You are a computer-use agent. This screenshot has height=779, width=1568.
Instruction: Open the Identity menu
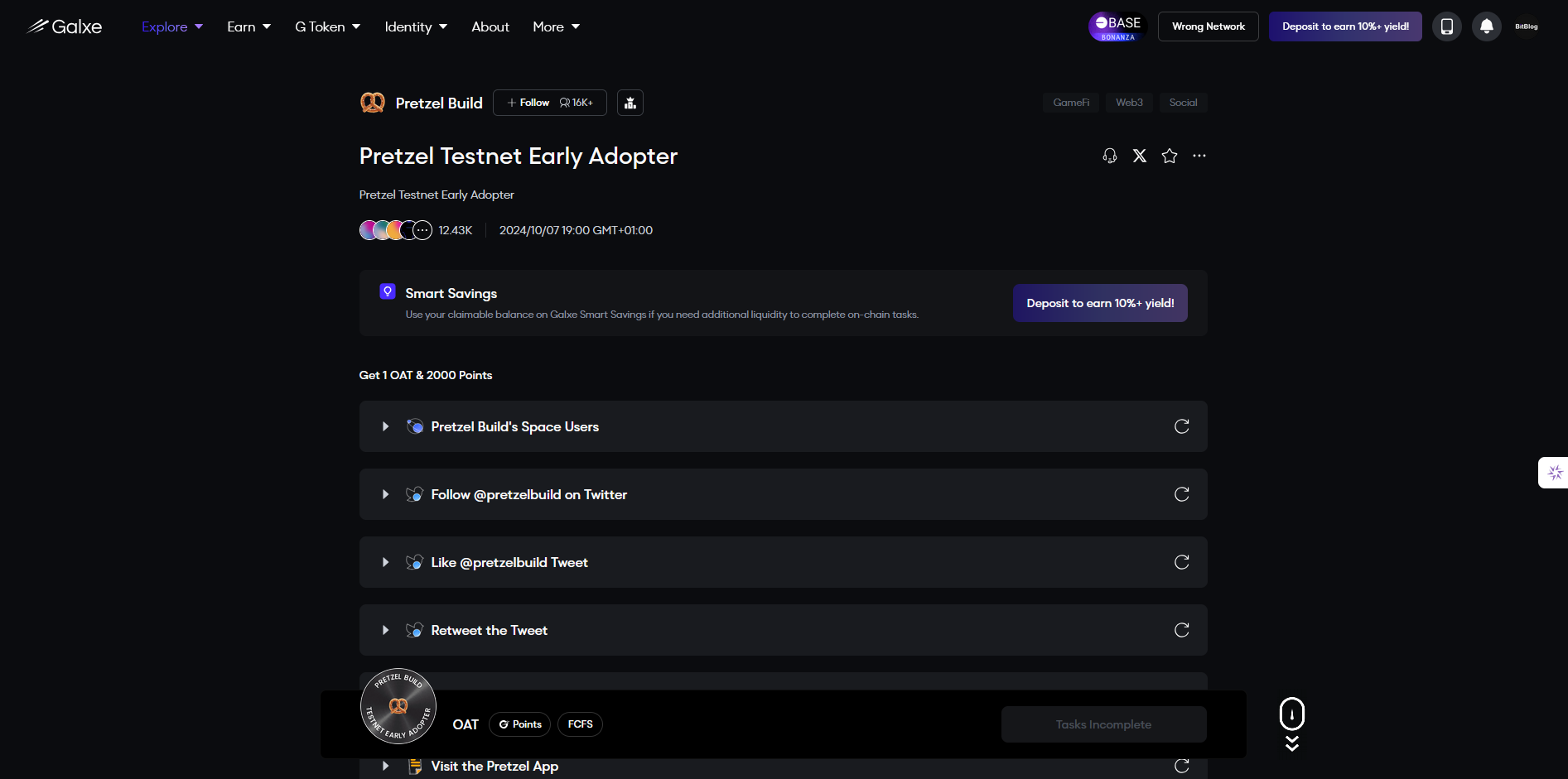416,26
